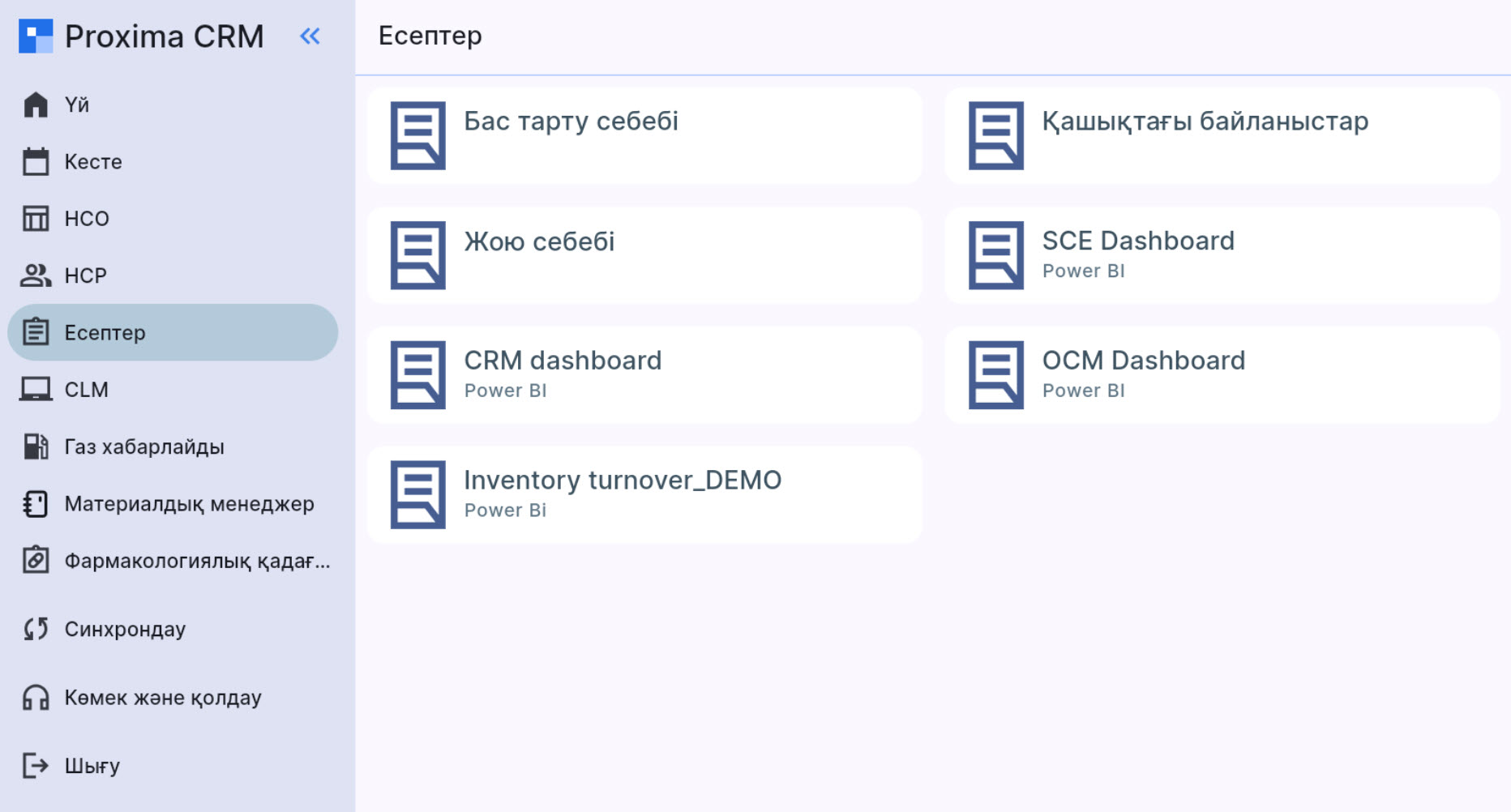This screenshot has width=1511, height=812.
Task: Go to Үй home icon
Action: point(36,105)
